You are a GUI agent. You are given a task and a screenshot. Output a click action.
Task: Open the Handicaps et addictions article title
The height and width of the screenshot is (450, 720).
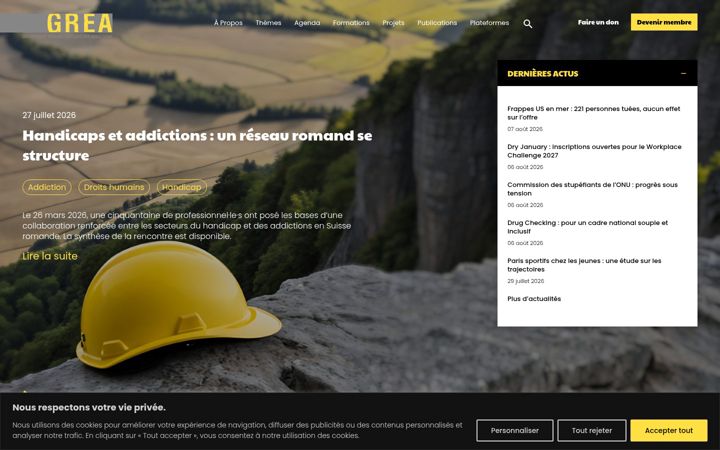click(x=197, y=145)
